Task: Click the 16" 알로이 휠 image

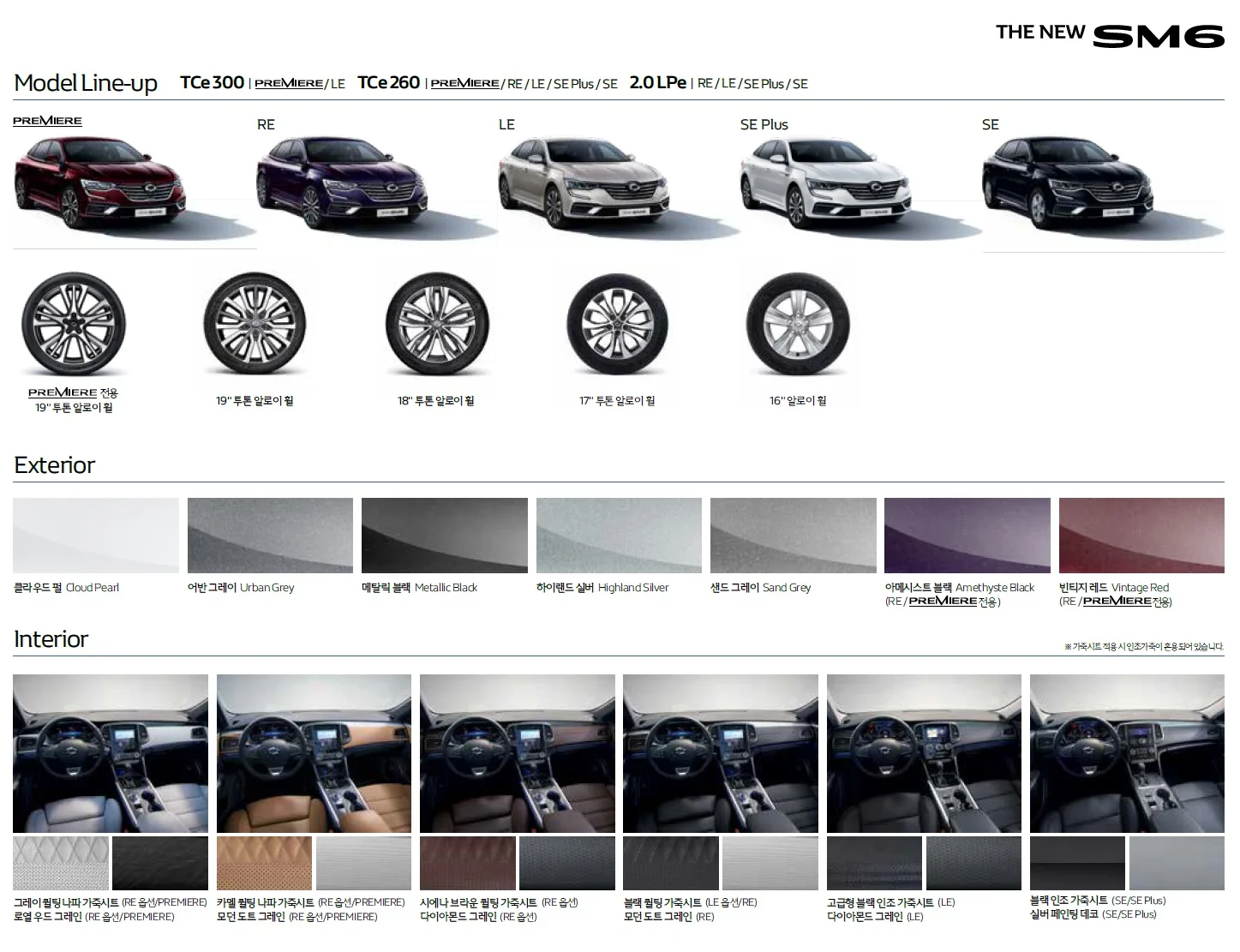Action: 798,325
